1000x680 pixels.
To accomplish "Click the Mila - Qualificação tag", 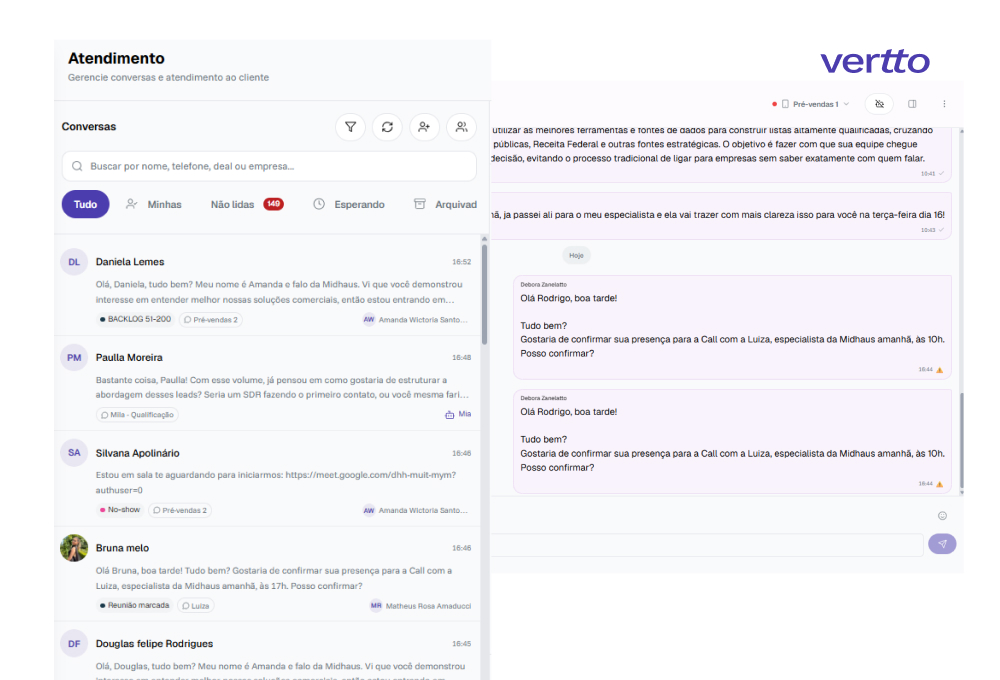I will (x=137, y=415).
